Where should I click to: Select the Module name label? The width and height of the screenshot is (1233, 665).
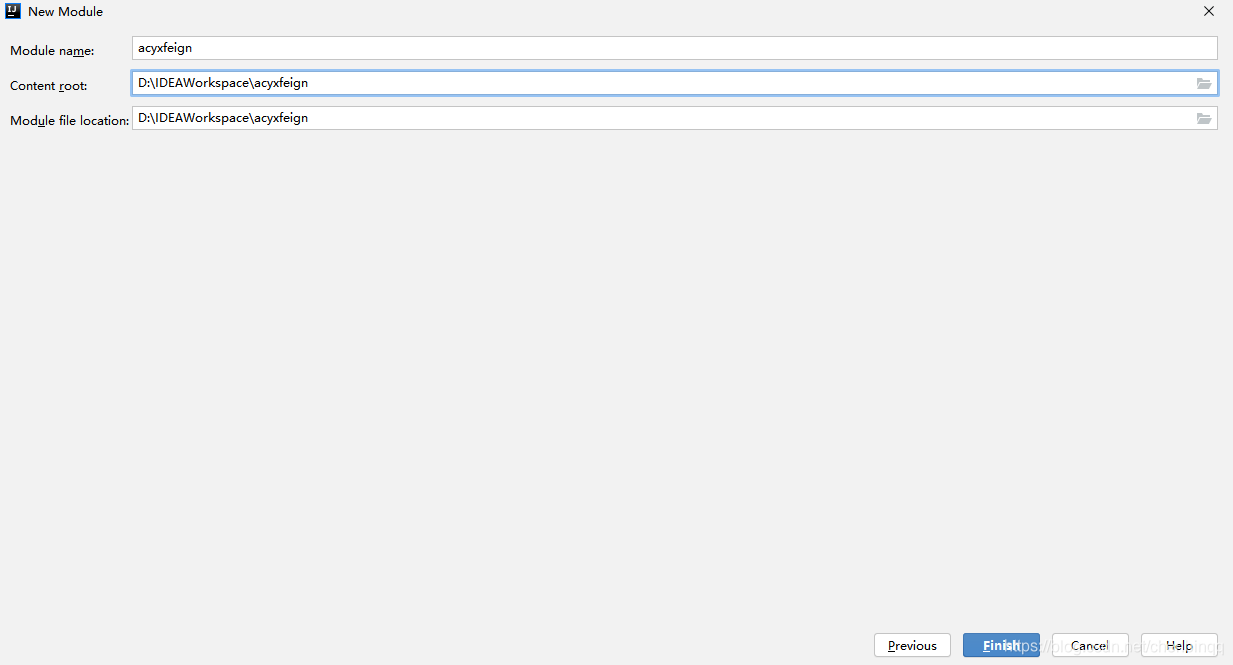52,51
